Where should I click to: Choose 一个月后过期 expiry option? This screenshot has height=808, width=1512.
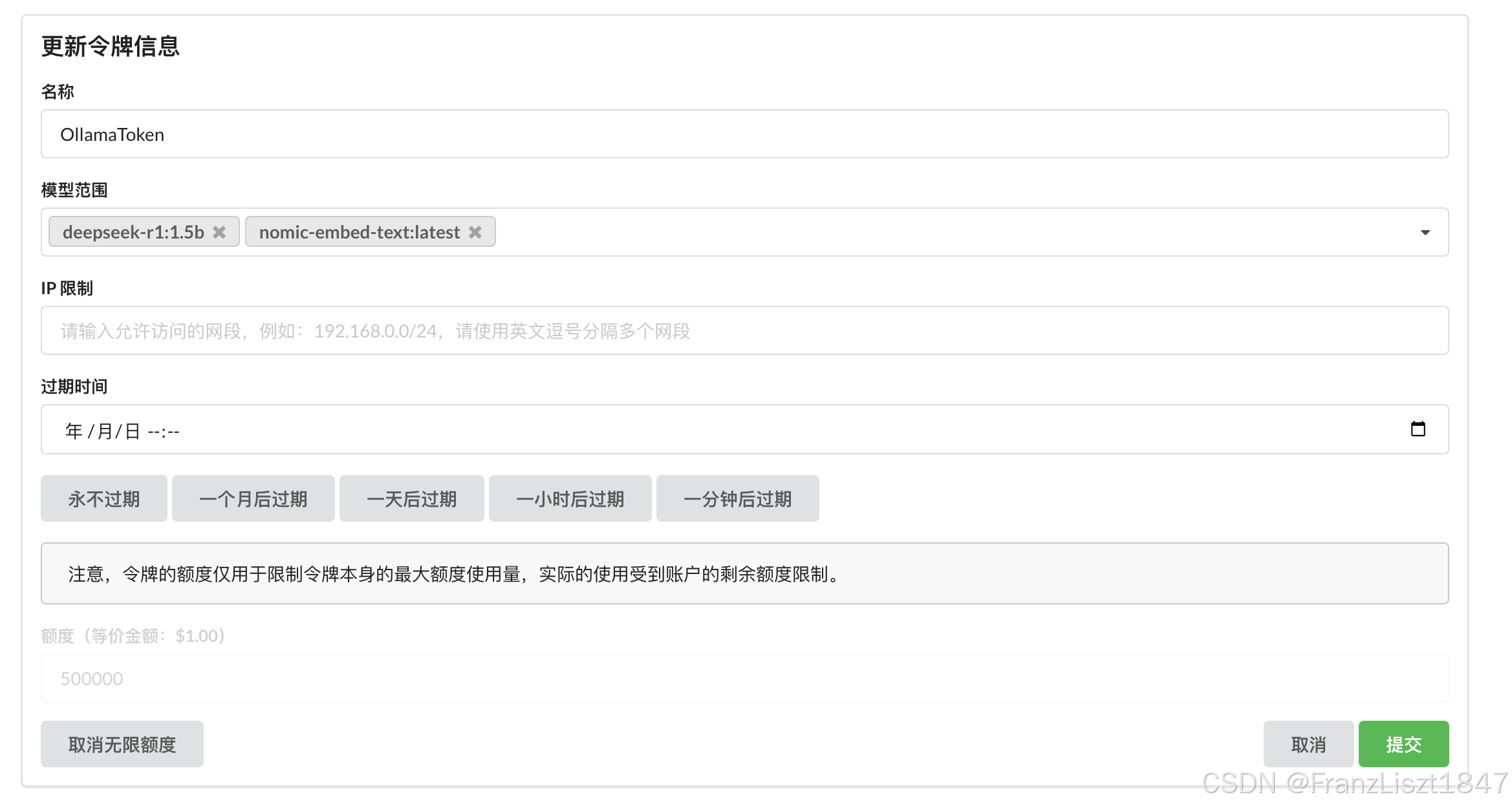click(x=253, y=499)
